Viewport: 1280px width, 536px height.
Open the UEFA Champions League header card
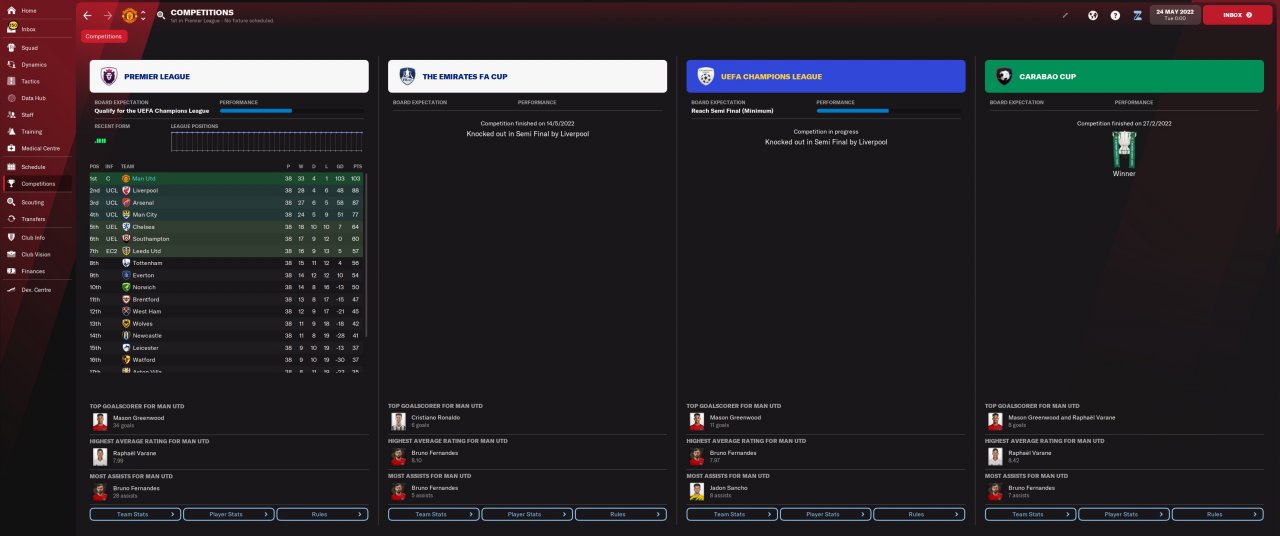tap(826, 76)
